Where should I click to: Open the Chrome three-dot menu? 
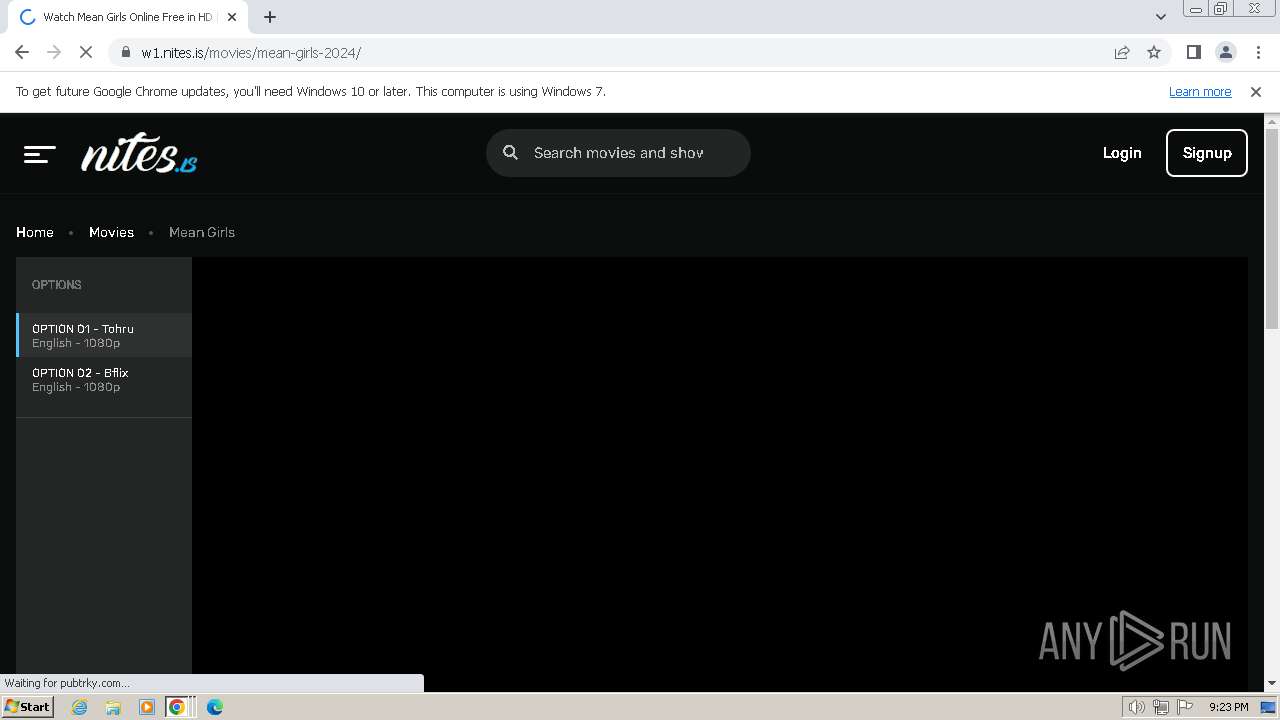(1258, 52)
